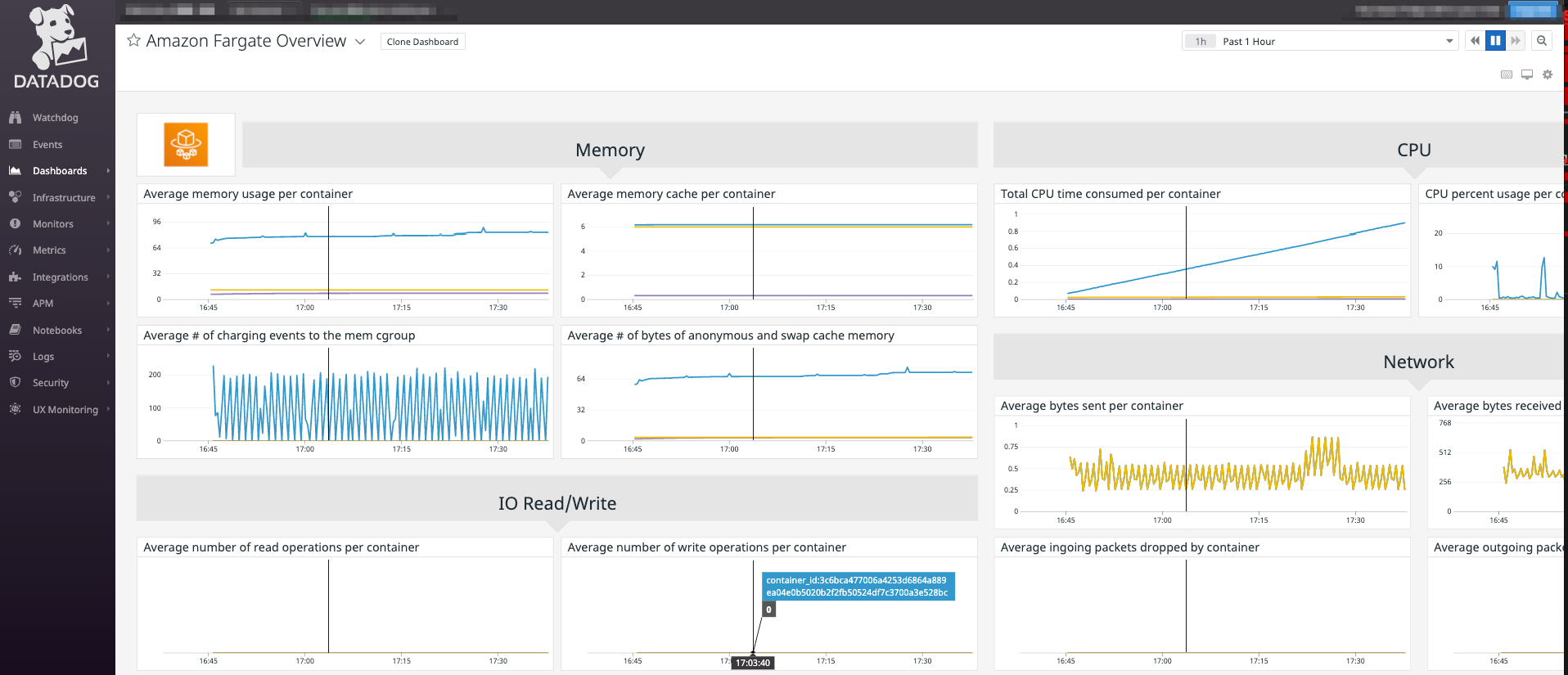Step the time range forward

[1516, 41]
